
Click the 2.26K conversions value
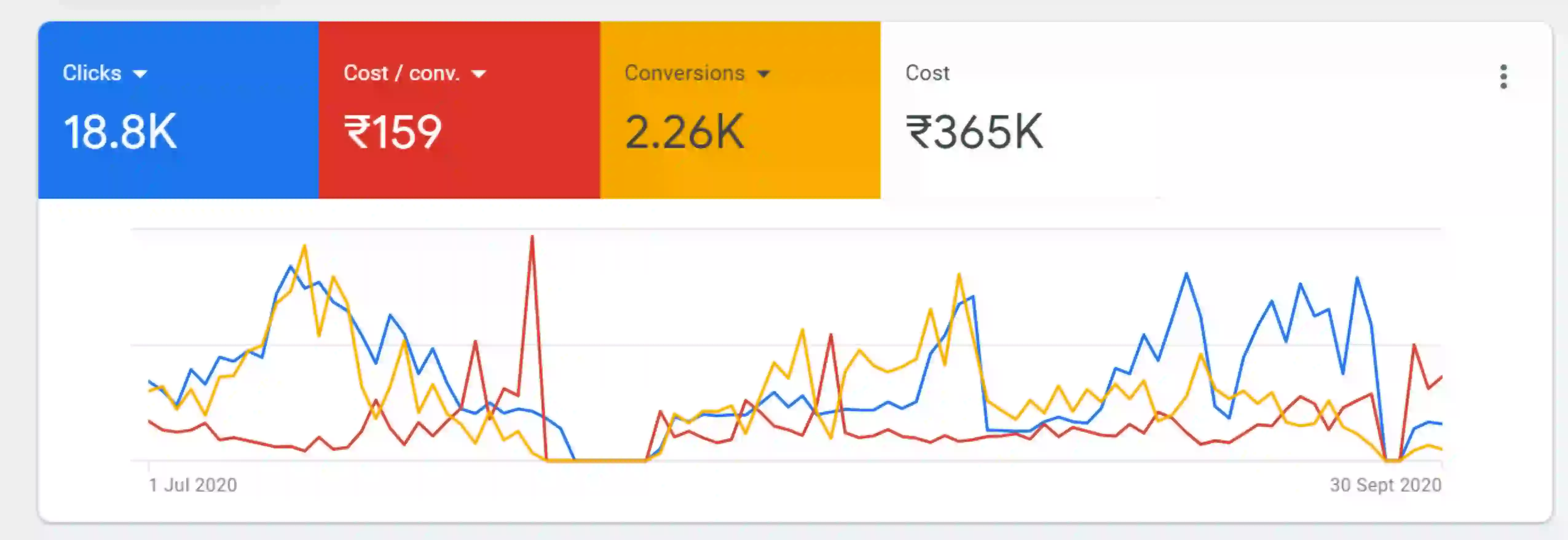pyautogui.click(x=684, y=132)
